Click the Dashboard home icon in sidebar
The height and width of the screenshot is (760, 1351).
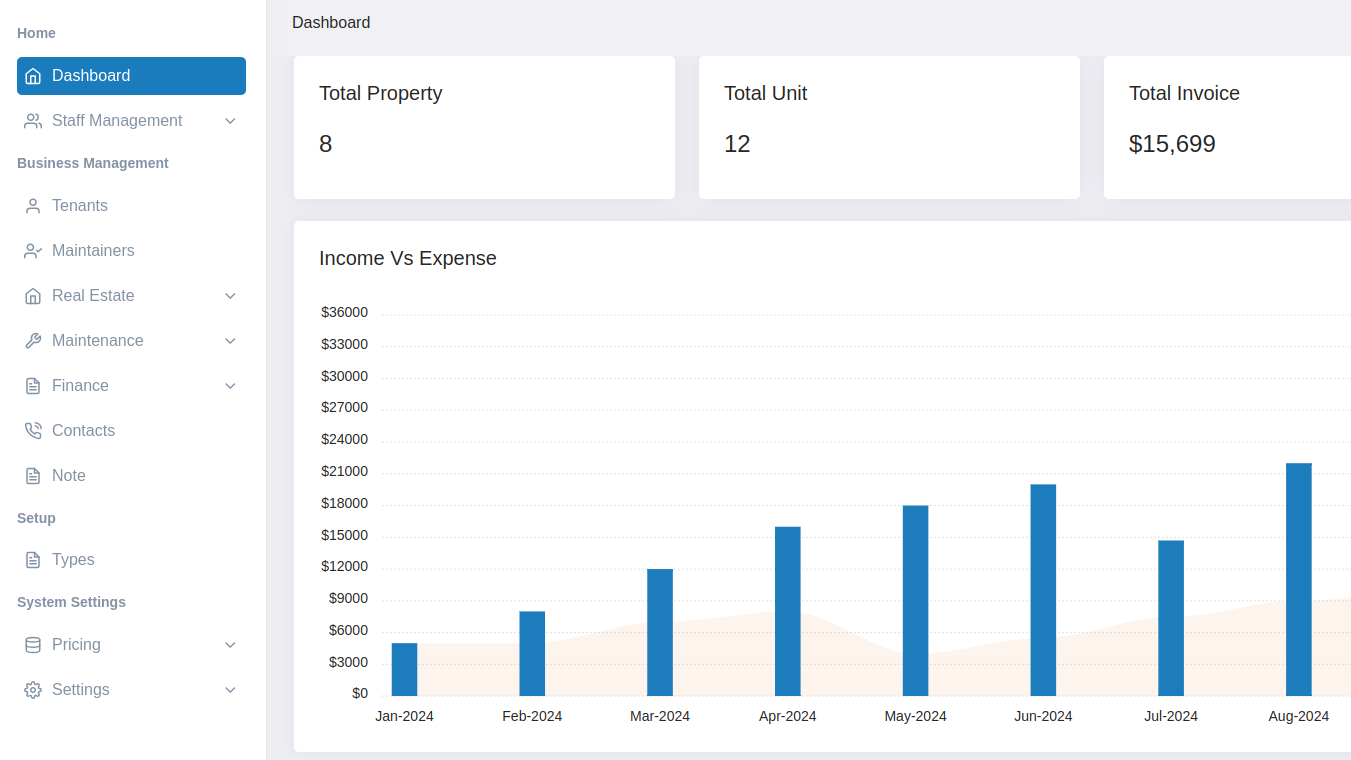[x=33, y=76]
